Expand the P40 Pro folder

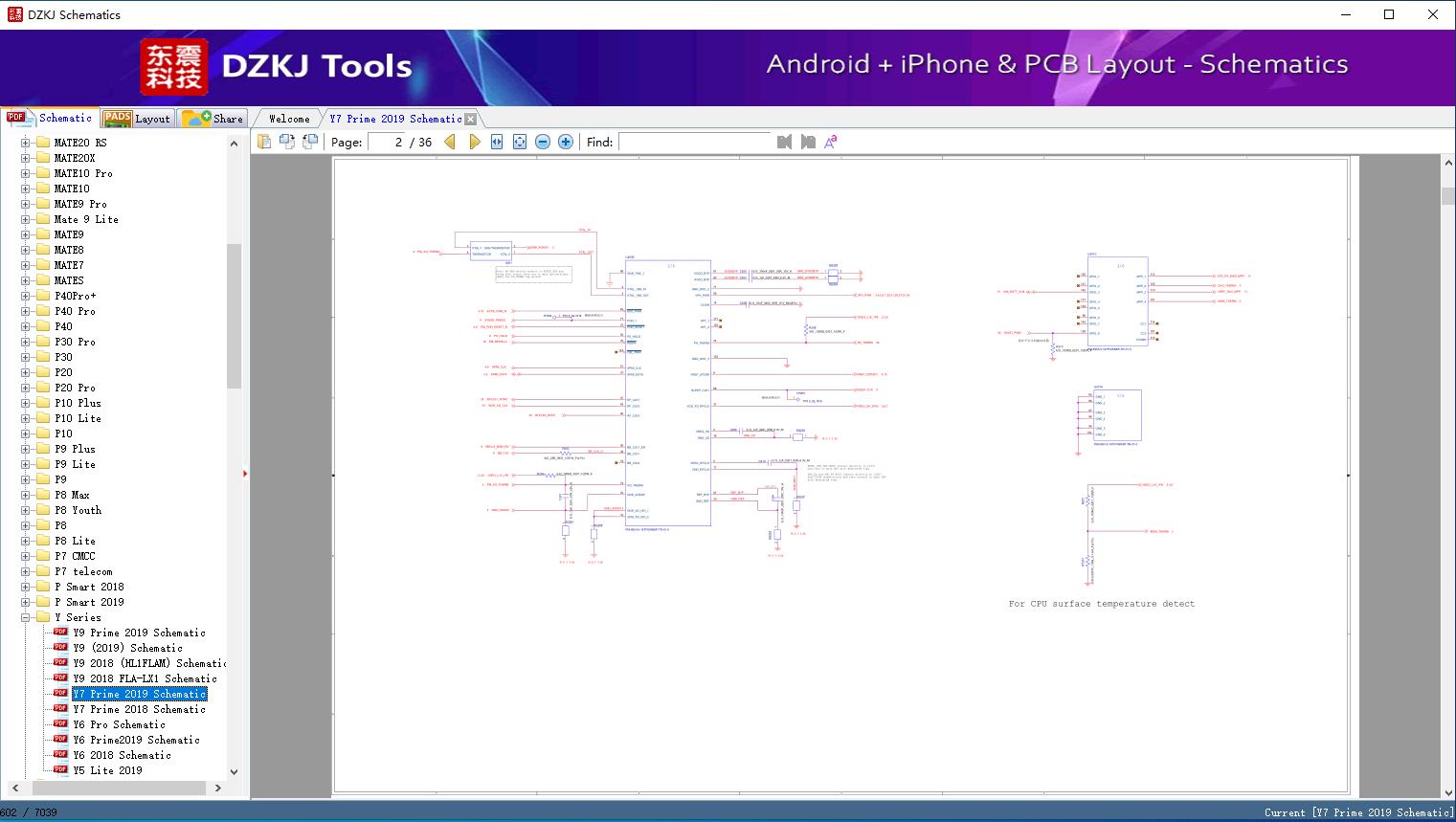point(26,311)
